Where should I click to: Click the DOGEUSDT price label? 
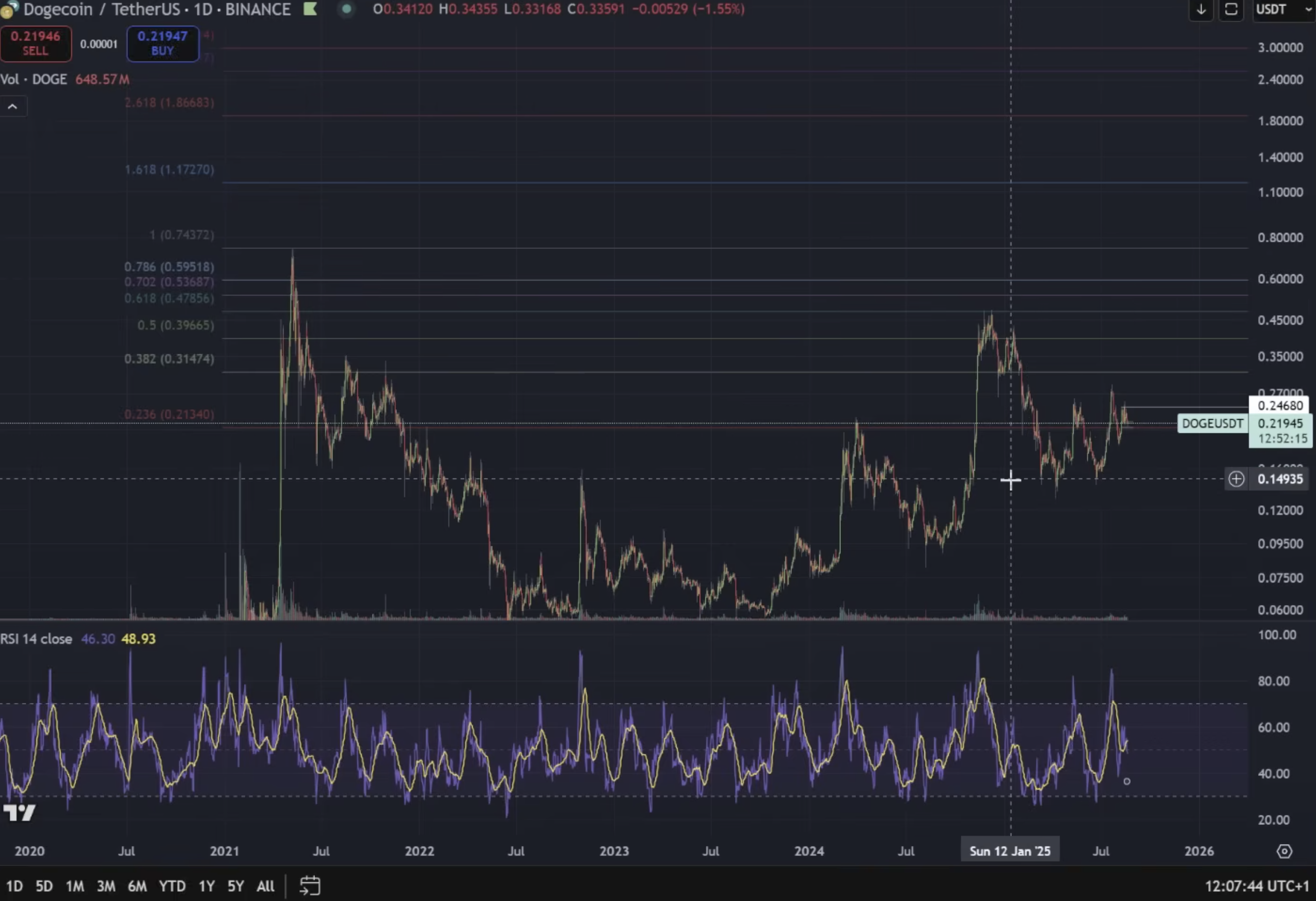click(x=1212, y=424)
